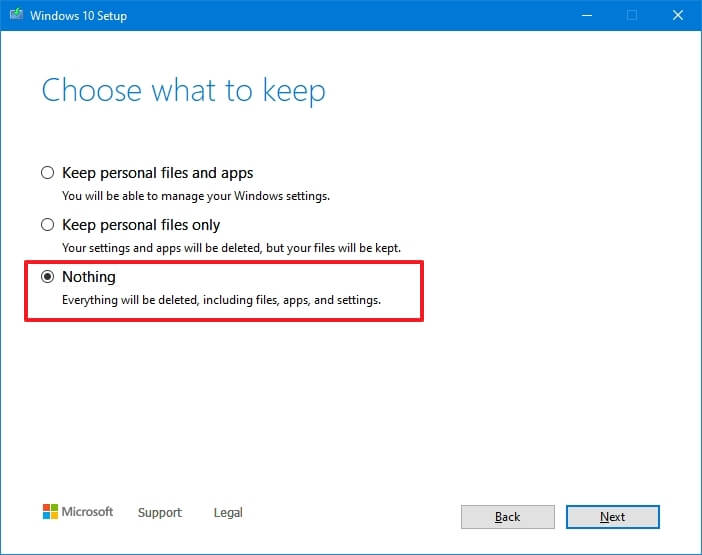Click the Choose what to keep heading
Screen dimensions: 702x555
point(183,91)
